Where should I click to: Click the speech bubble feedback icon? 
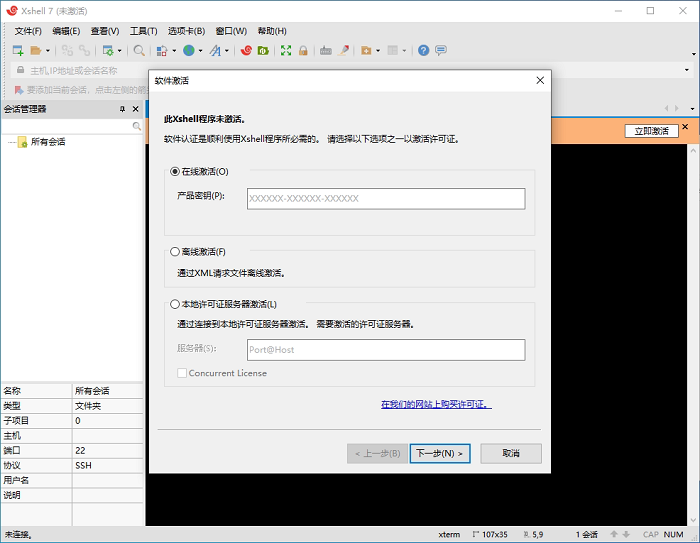(x=441, y=50)
